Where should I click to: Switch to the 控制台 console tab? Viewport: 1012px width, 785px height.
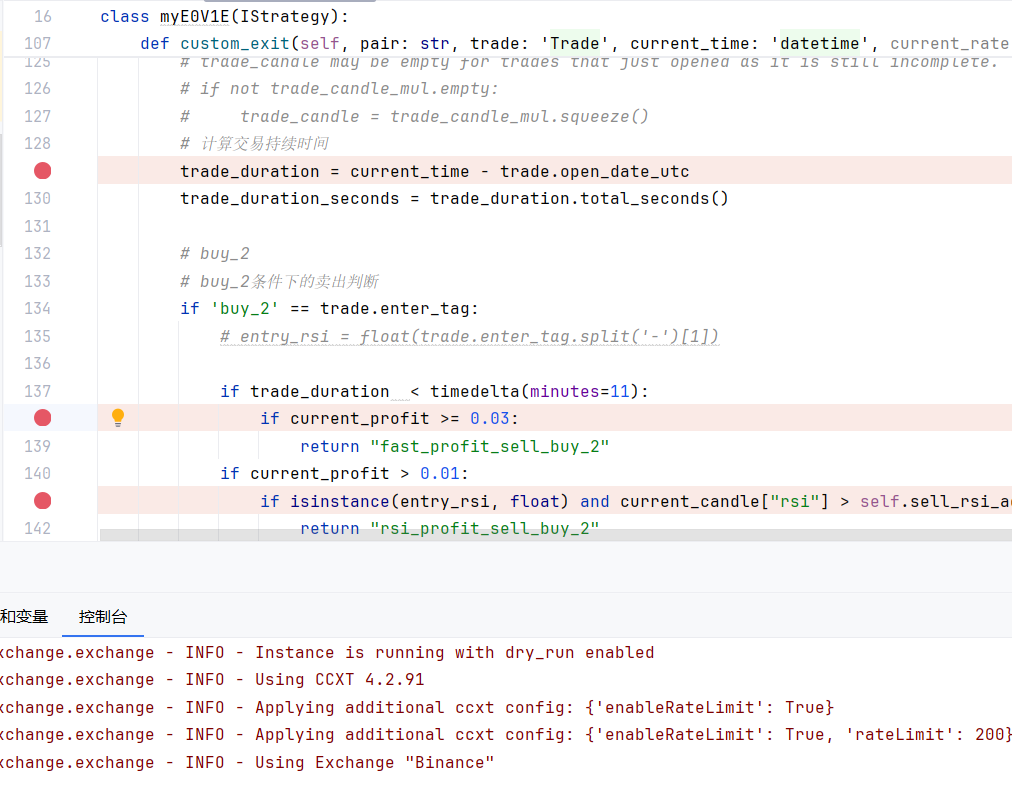(103, 617)
